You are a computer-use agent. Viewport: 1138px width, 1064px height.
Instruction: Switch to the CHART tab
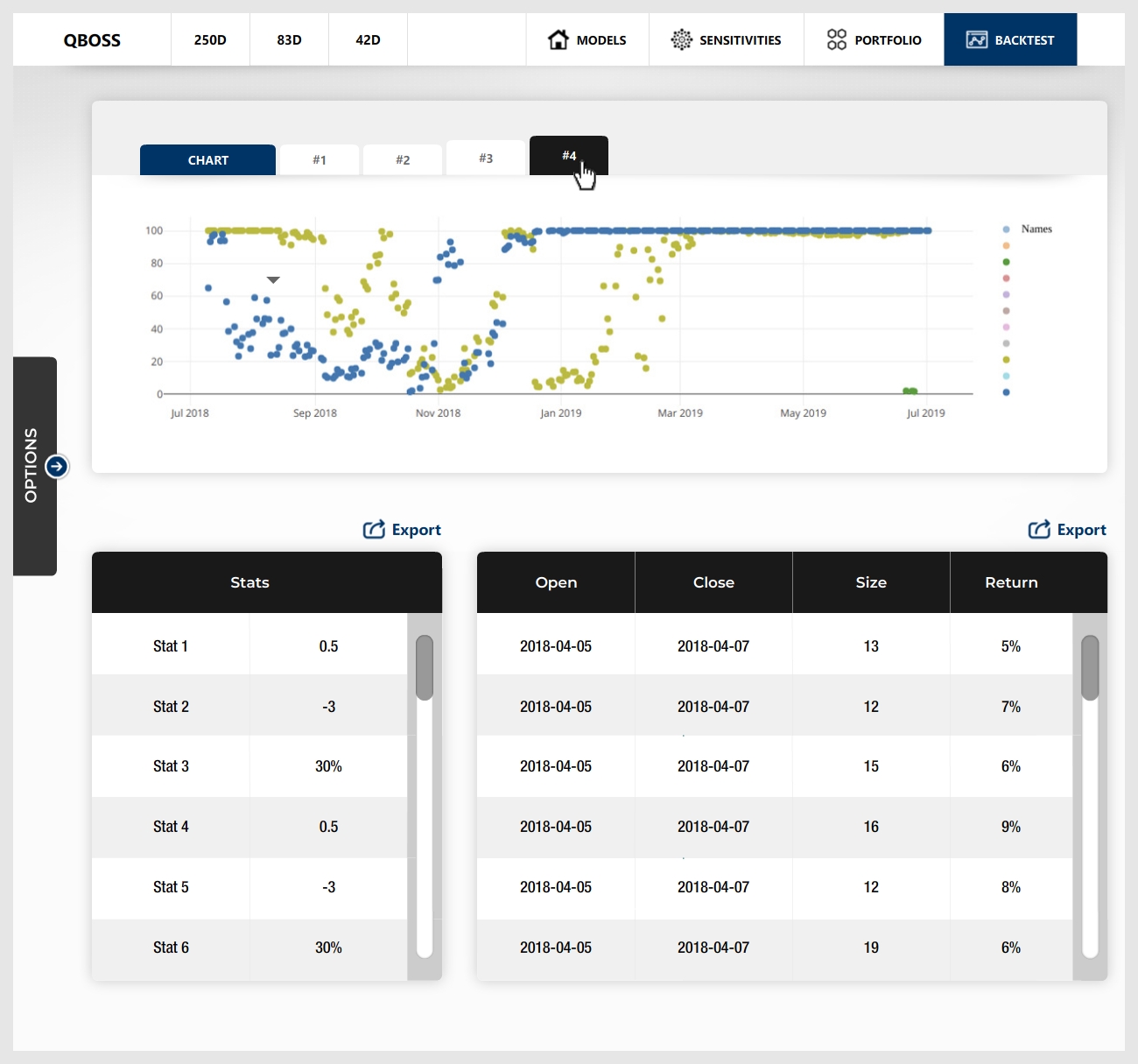pos(207,160)
